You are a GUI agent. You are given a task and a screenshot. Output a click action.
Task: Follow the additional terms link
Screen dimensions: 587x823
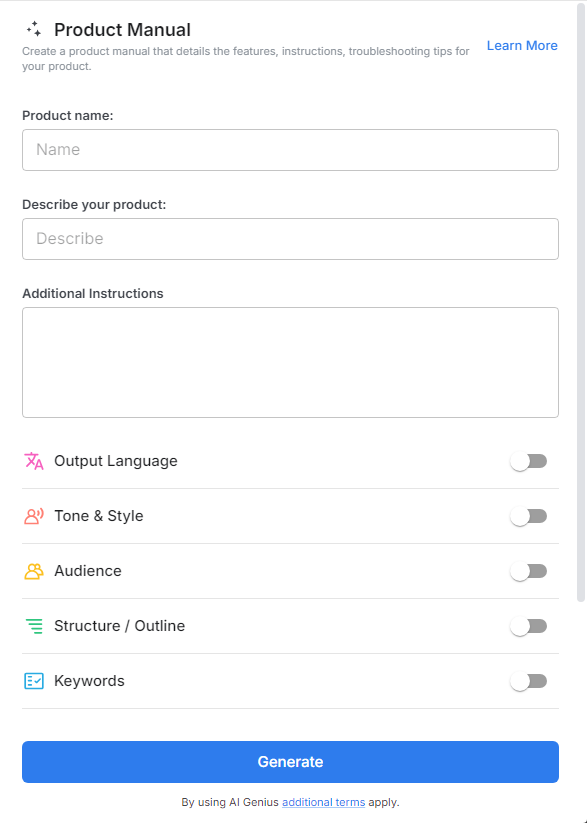pyautogui.click(x=323, y=802)
